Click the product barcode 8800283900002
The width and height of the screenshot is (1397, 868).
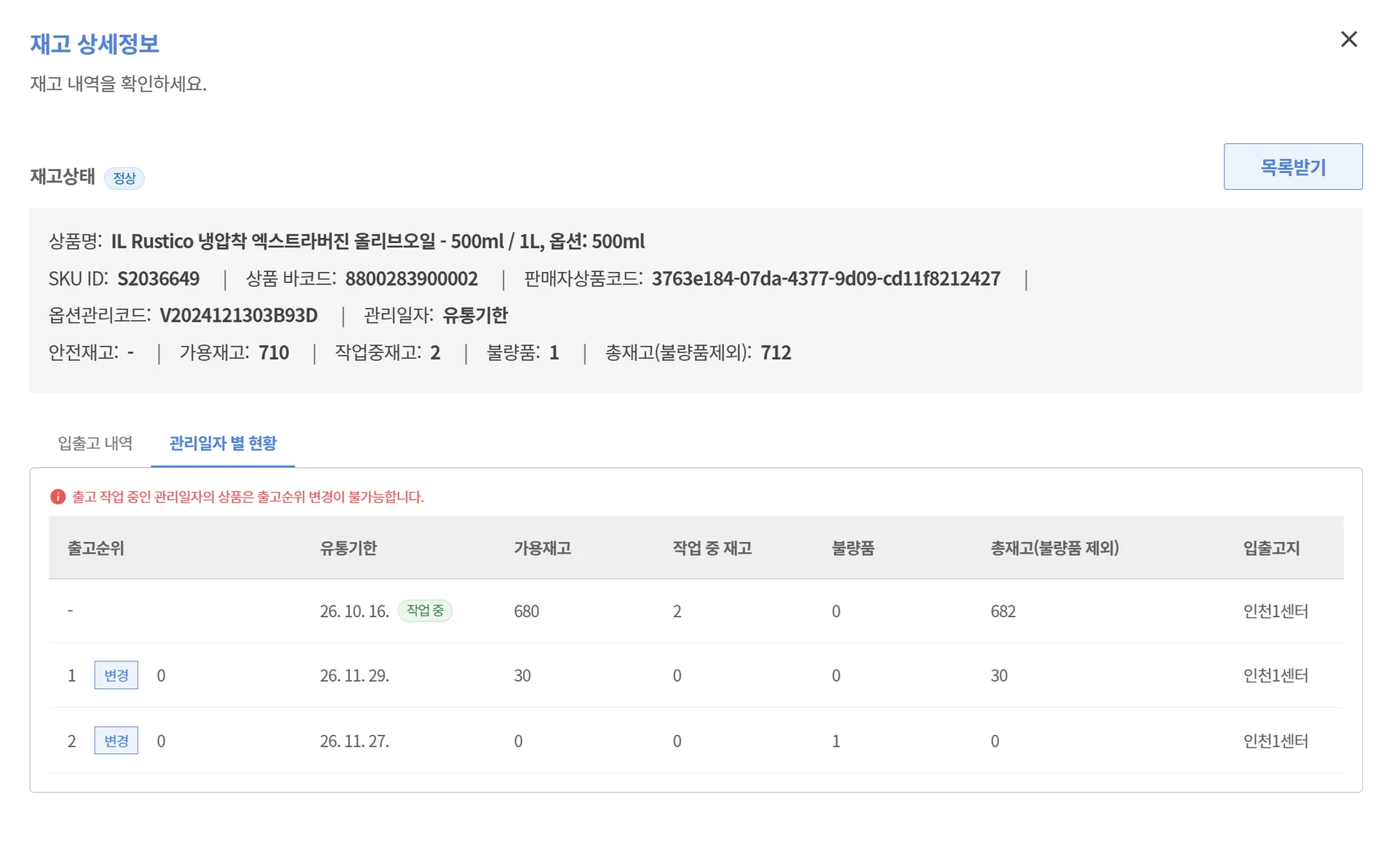411,279
